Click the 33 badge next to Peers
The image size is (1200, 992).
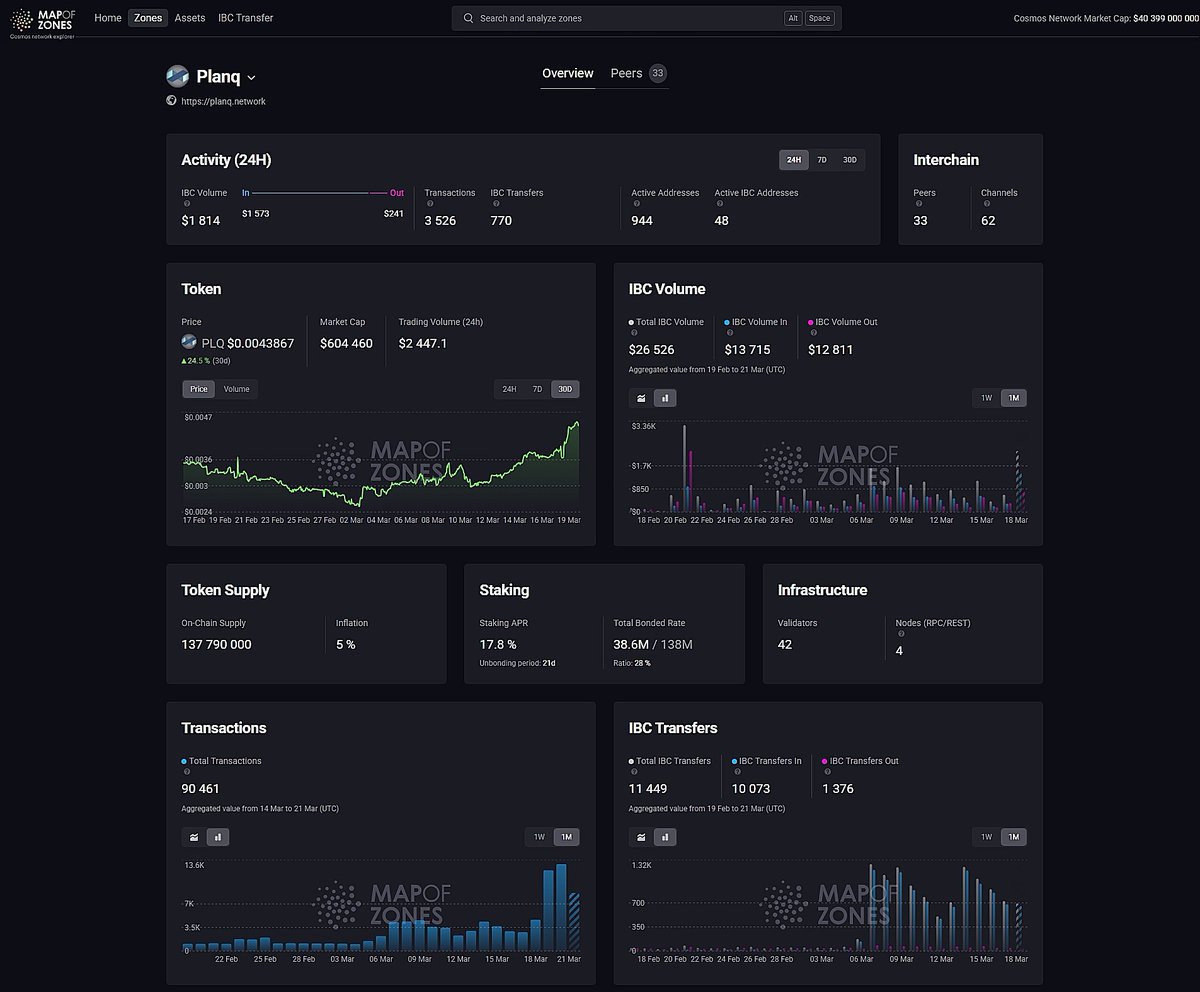(x=657, y=73)
